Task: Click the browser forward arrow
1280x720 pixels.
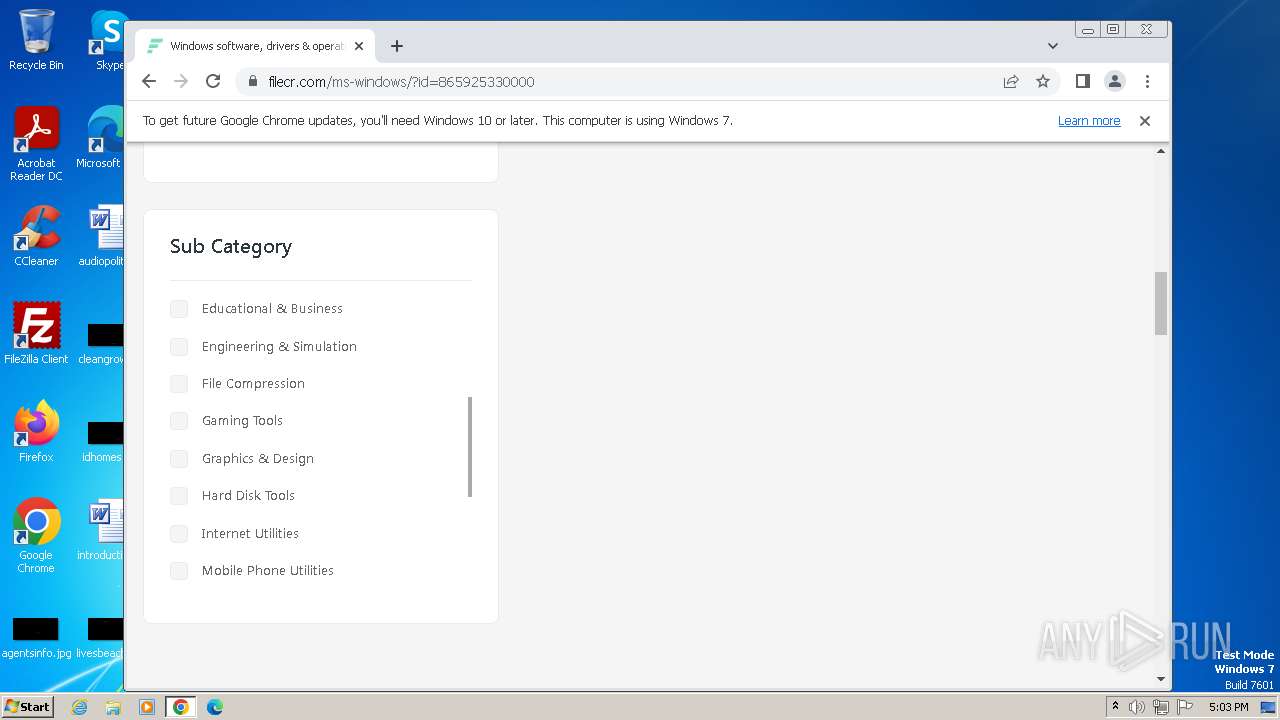Action: (x=181, y=81)
